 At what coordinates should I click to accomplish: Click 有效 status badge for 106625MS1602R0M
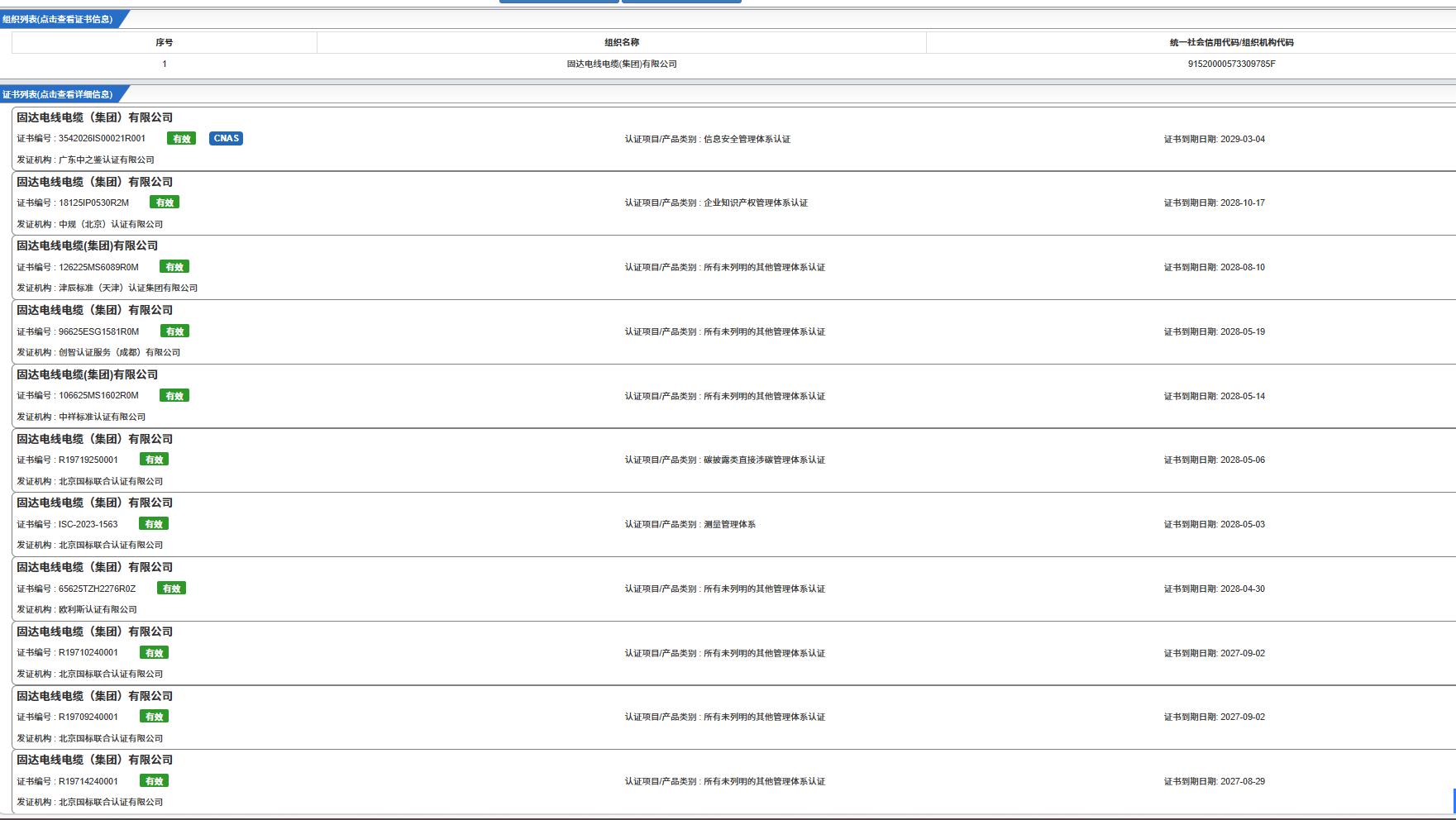tap(174, 396)
